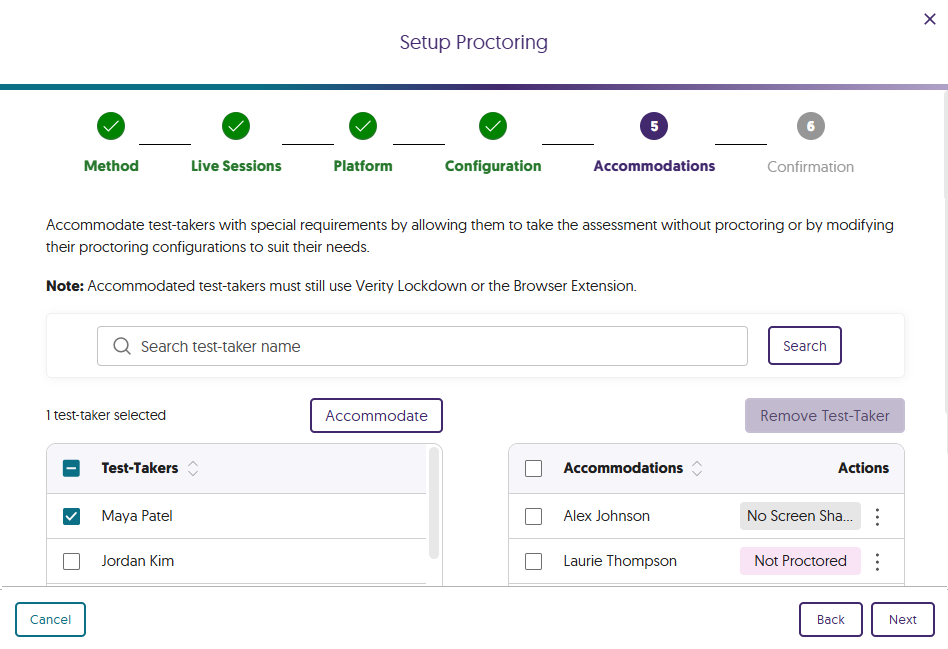Image resolution: width=948 pixels, height=649 pixels.
Task: Go to the Platform step circle
Action: 363,126
